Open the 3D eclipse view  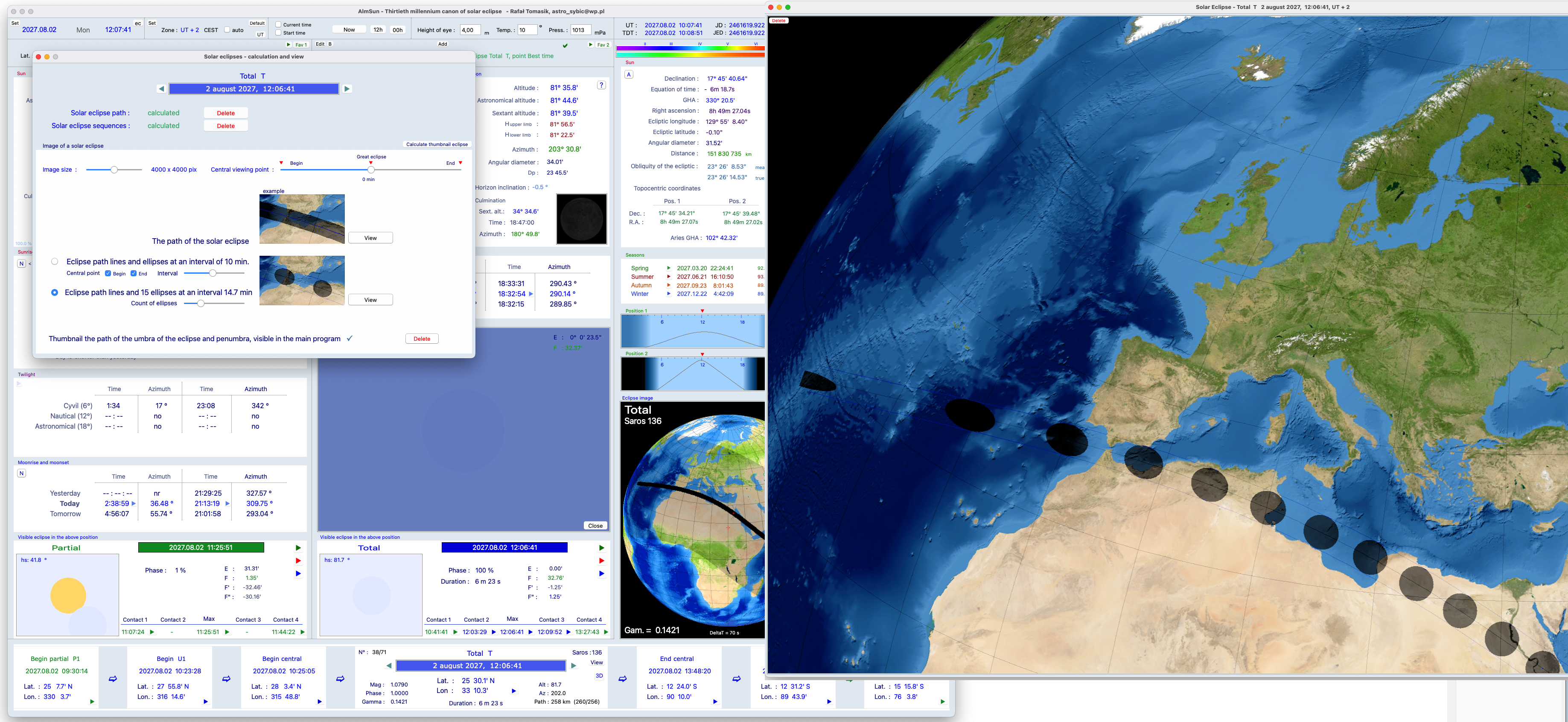[x=599, y=676]
